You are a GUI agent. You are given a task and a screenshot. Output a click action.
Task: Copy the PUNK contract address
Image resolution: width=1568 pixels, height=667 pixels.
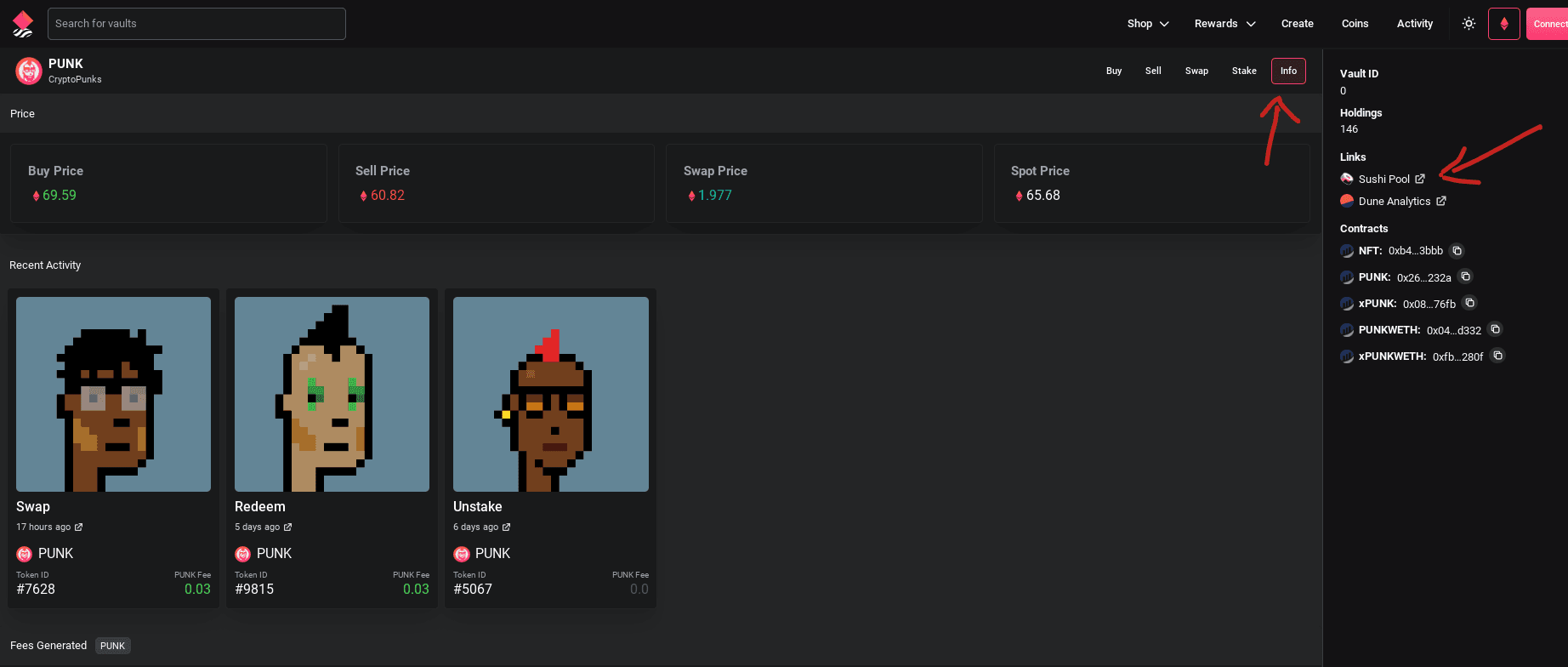coord(1465,276)
